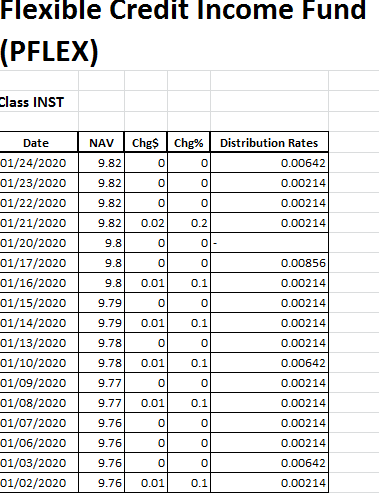Select NAV 9.82 in the 01/24/2020 row
This screenshot has height=493, width=379.
[101, 163]
